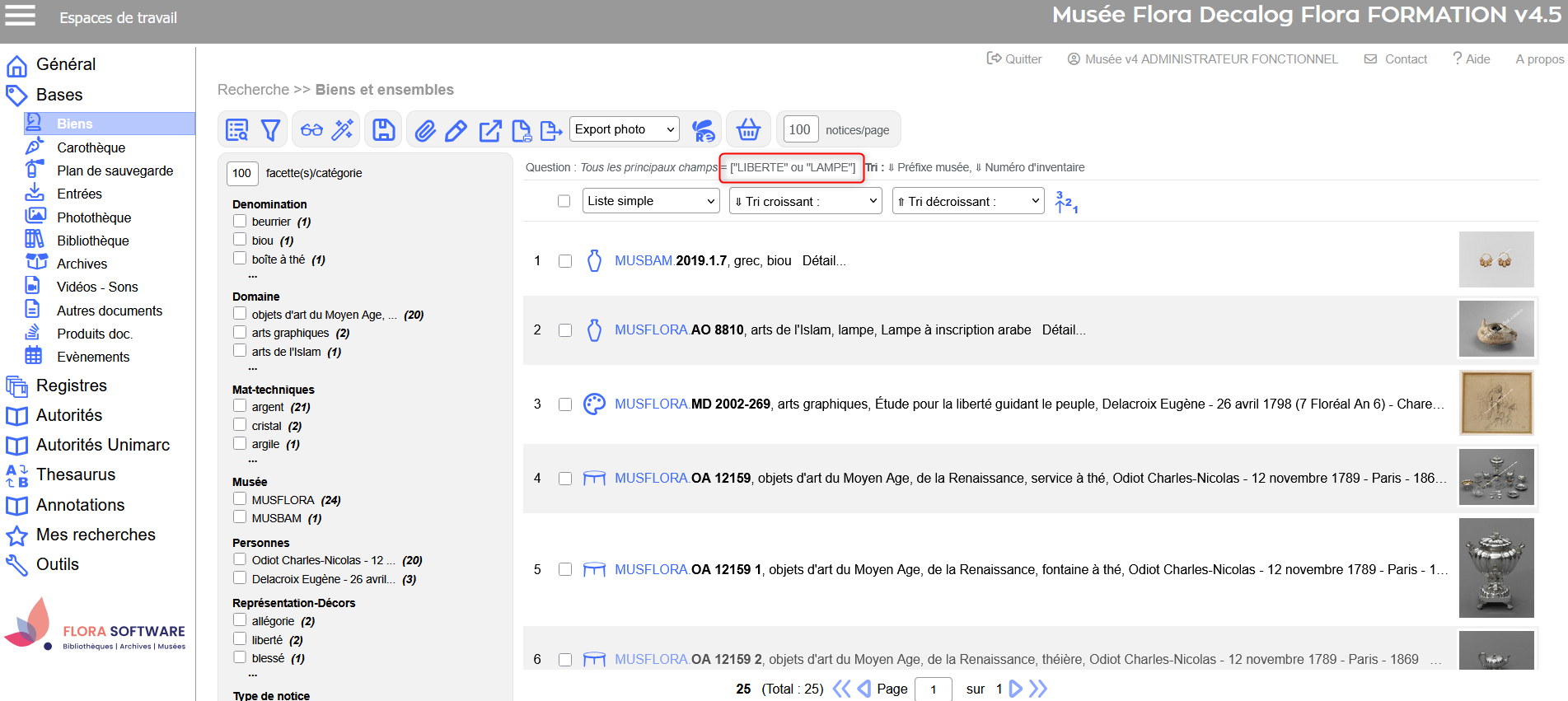The width and height of the screenshot is (1568, 701).
Task: Click the paperclip attachment icon
Action: tap(425, 130)
